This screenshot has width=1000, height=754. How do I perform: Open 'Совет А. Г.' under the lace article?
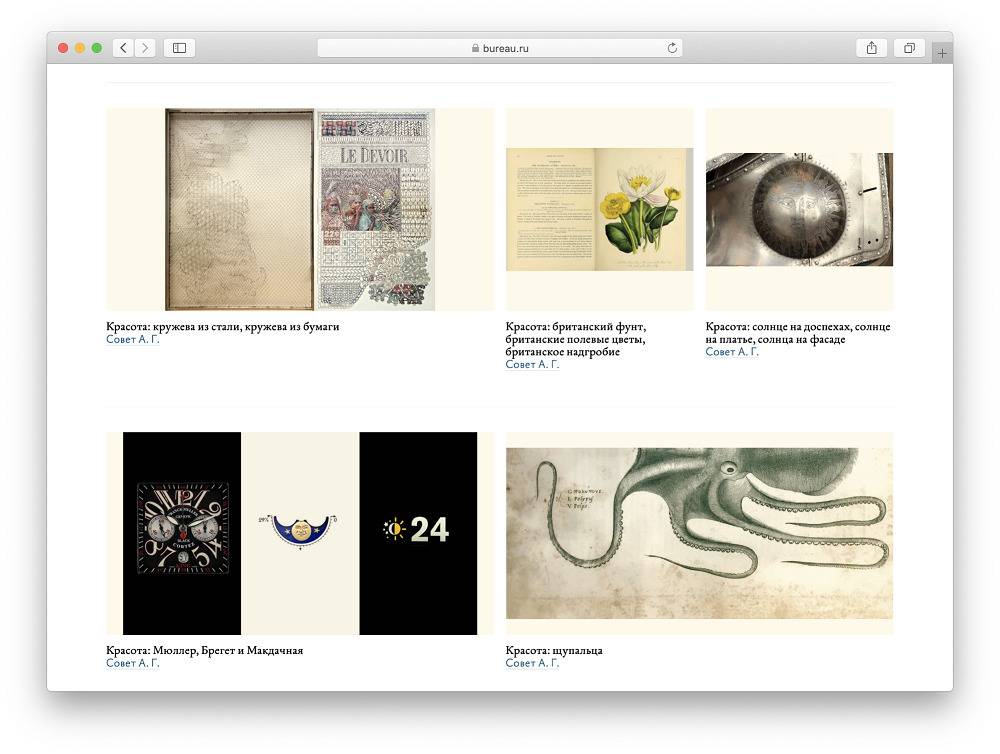133,339
